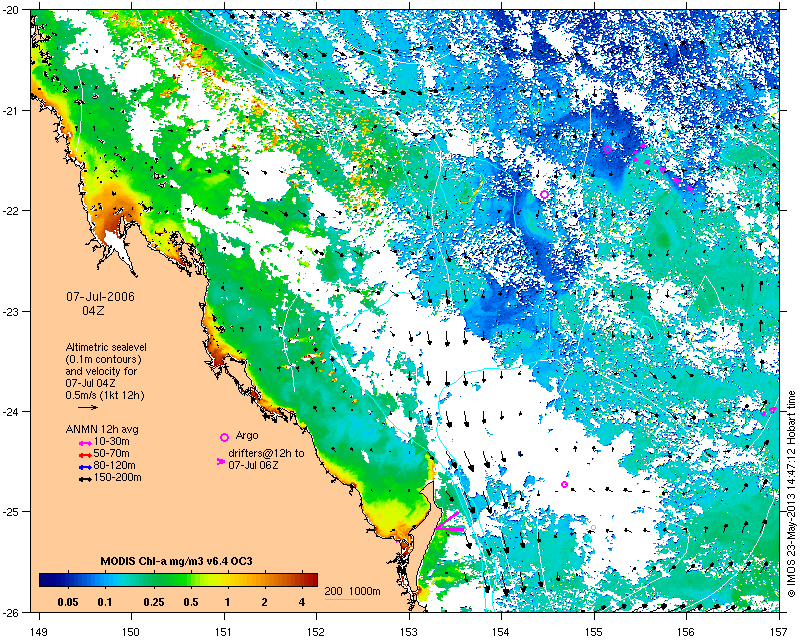Click the 'Altimetric sealevel' text
This screenshot has width=800, height=640.
click(106, 347)
